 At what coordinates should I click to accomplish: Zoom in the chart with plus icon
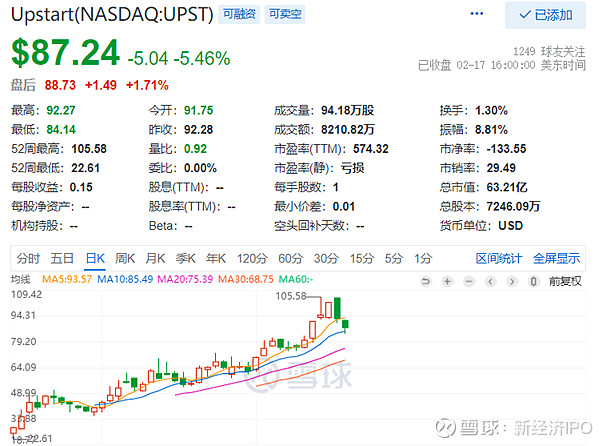click(x=447, y=281)
